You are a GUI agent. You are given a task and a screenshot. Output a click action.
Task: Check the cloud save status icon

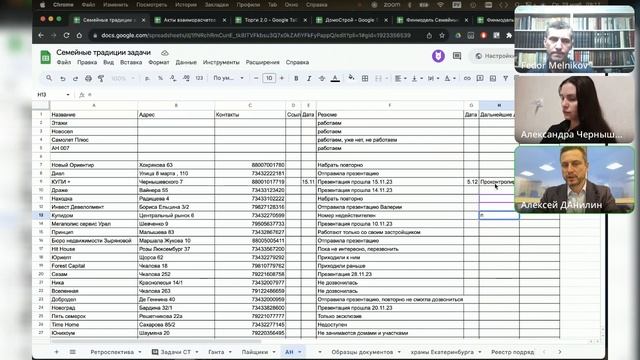pos(164,53)
